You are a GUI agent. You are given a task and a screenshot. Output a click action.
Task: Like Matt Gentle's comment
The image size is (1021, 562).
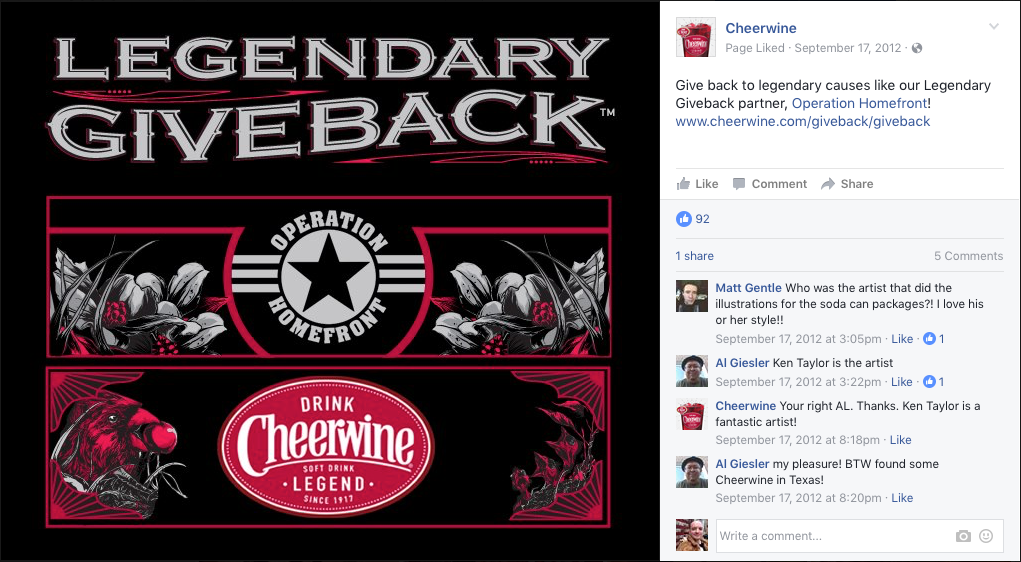coord(902,339)
